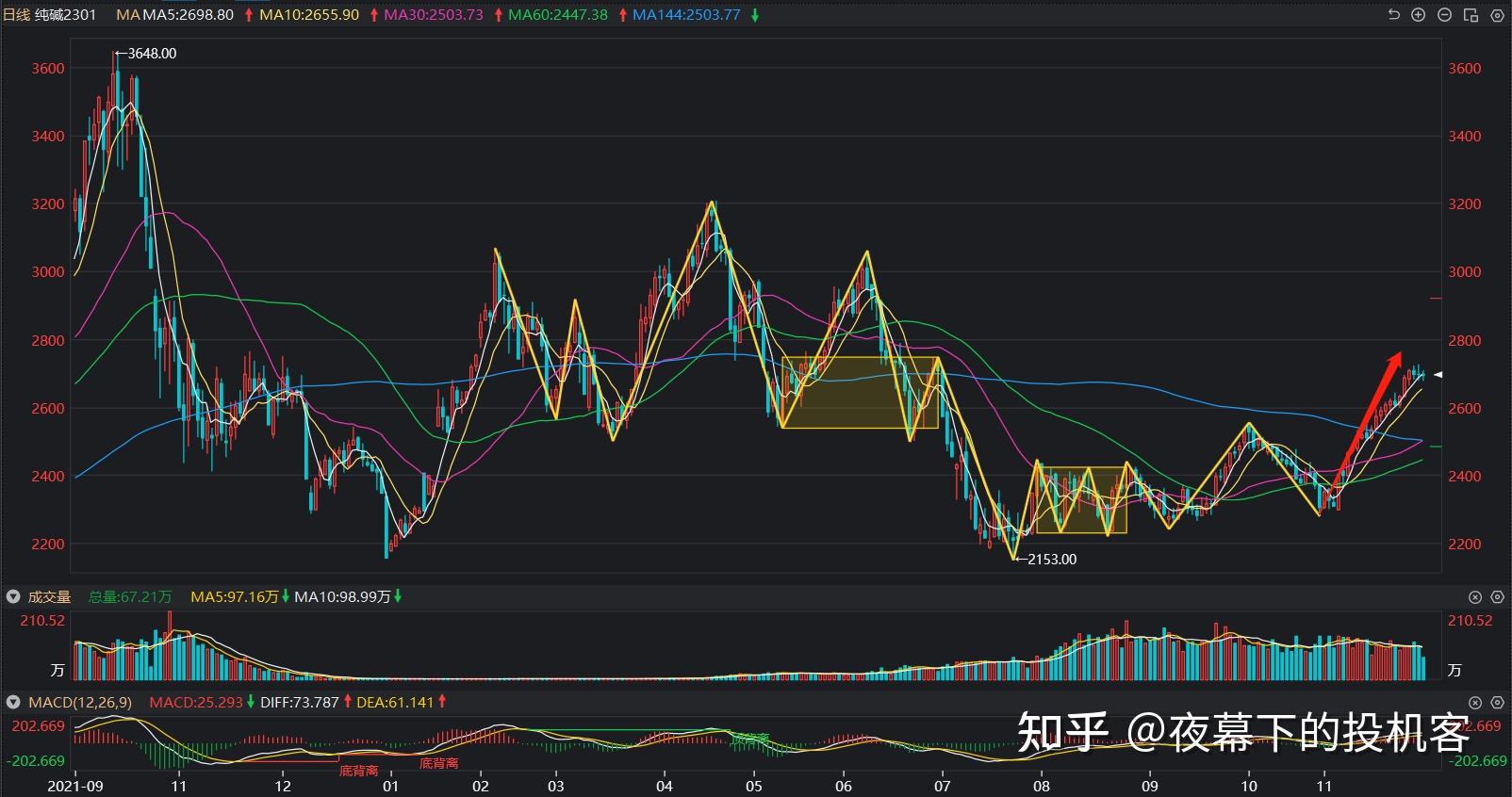Open main chart settings hexagon icon
Viewport: 1512px width, 797px height.
tap(1497, 15)
